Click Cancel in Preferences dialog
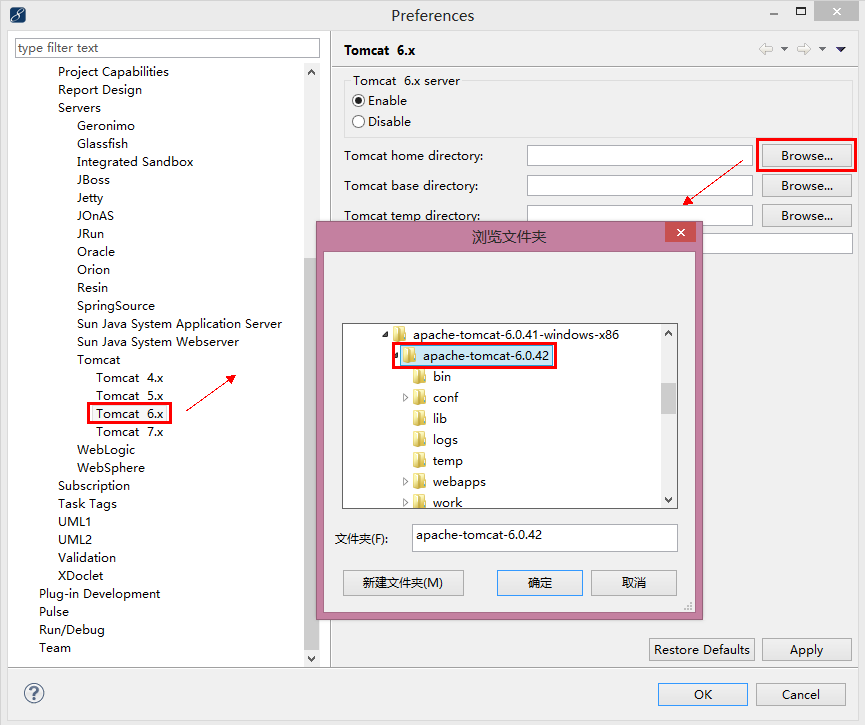 tap(800, 694)
